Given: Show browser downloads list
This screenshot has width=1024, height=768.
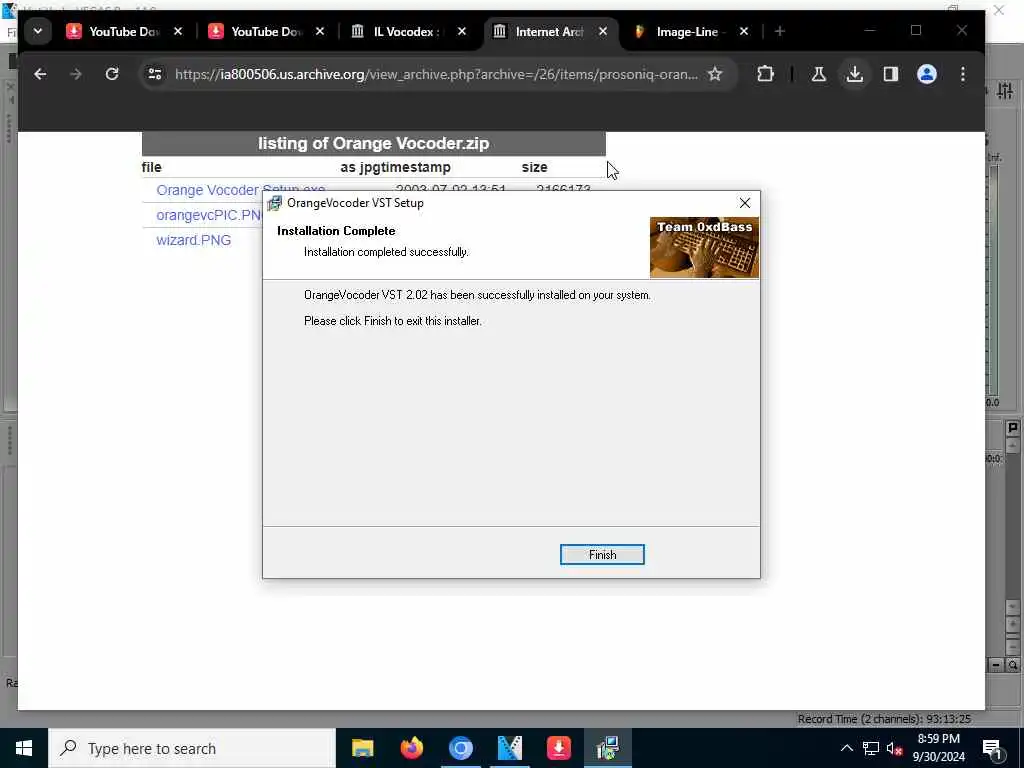Looking at the screenshot, I should click(854, 74).
